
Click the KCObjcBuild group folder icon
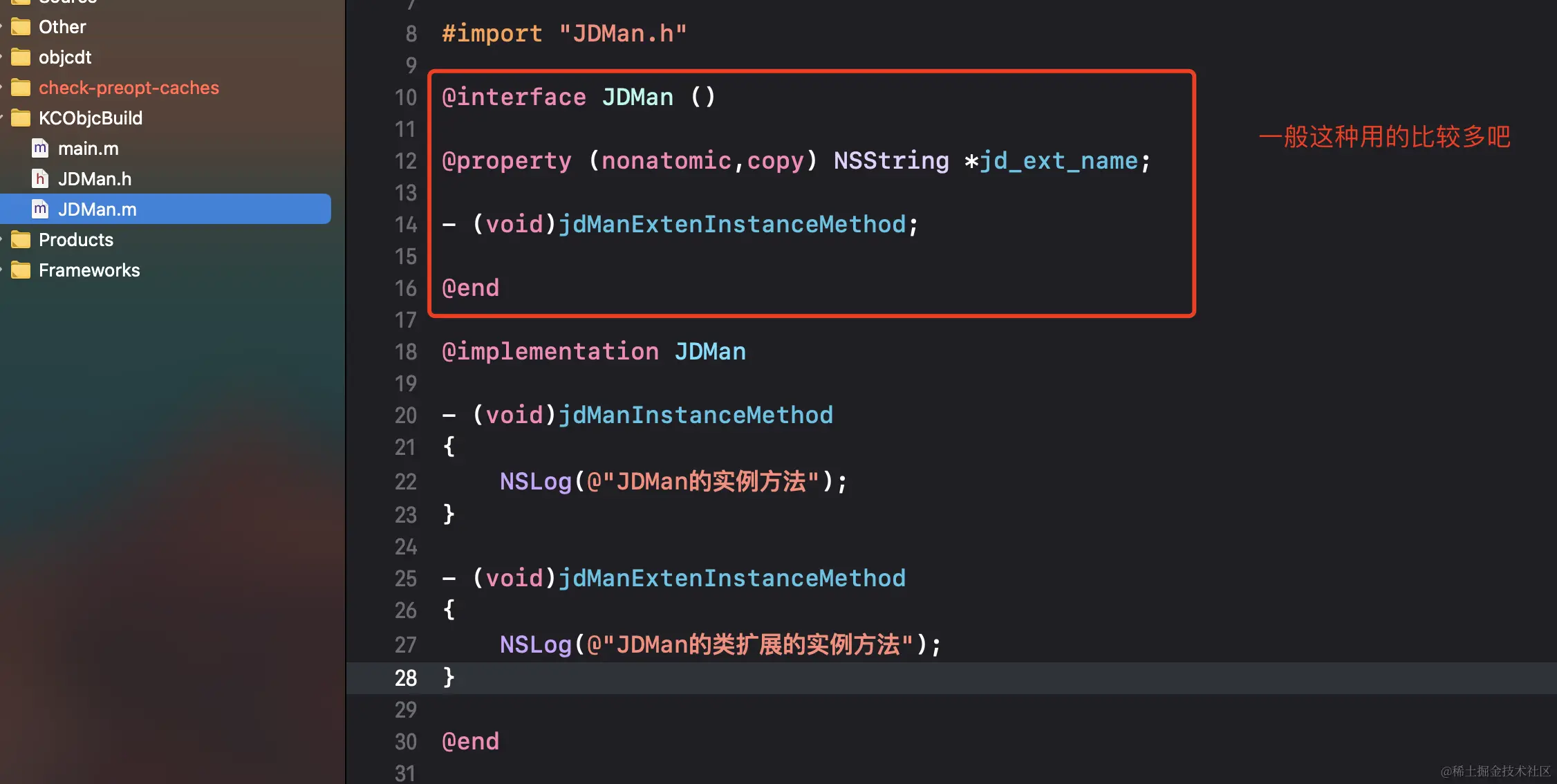20,118
